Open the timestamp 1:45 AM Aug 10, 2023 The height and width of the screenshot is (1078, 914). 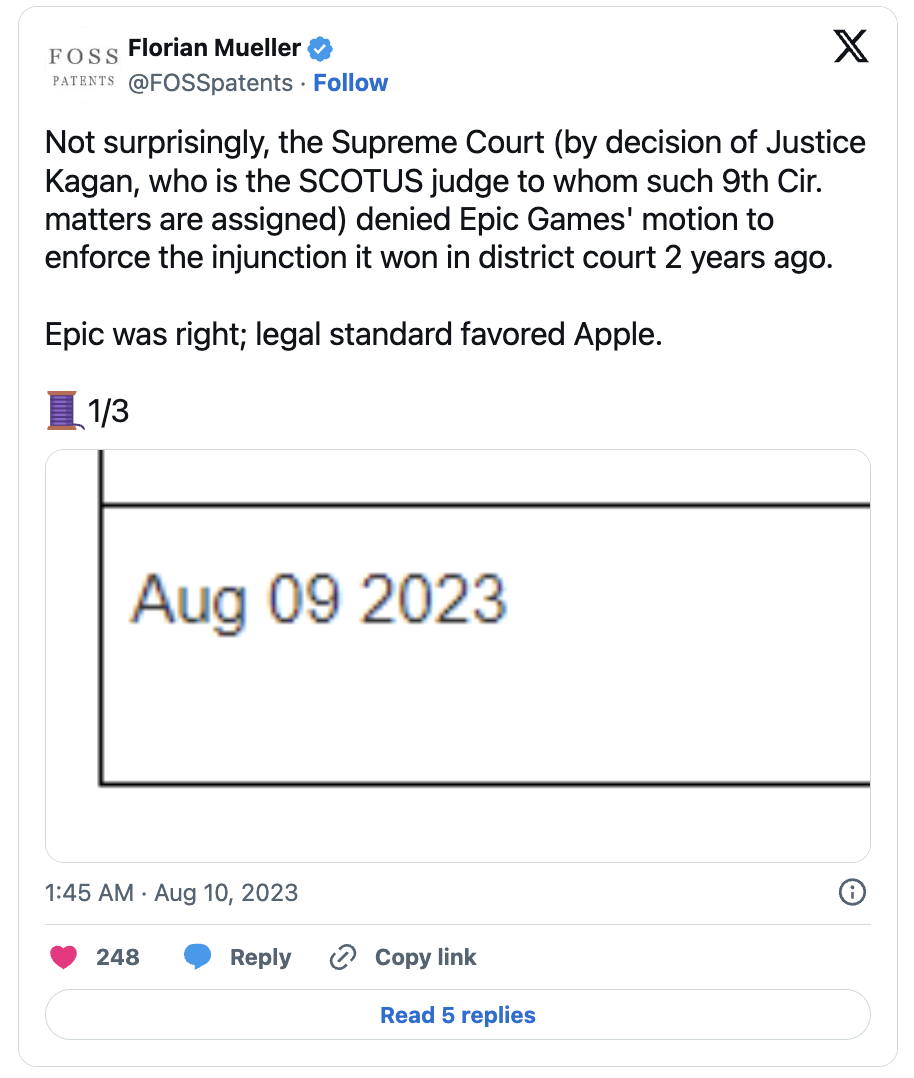pos(171,892)
